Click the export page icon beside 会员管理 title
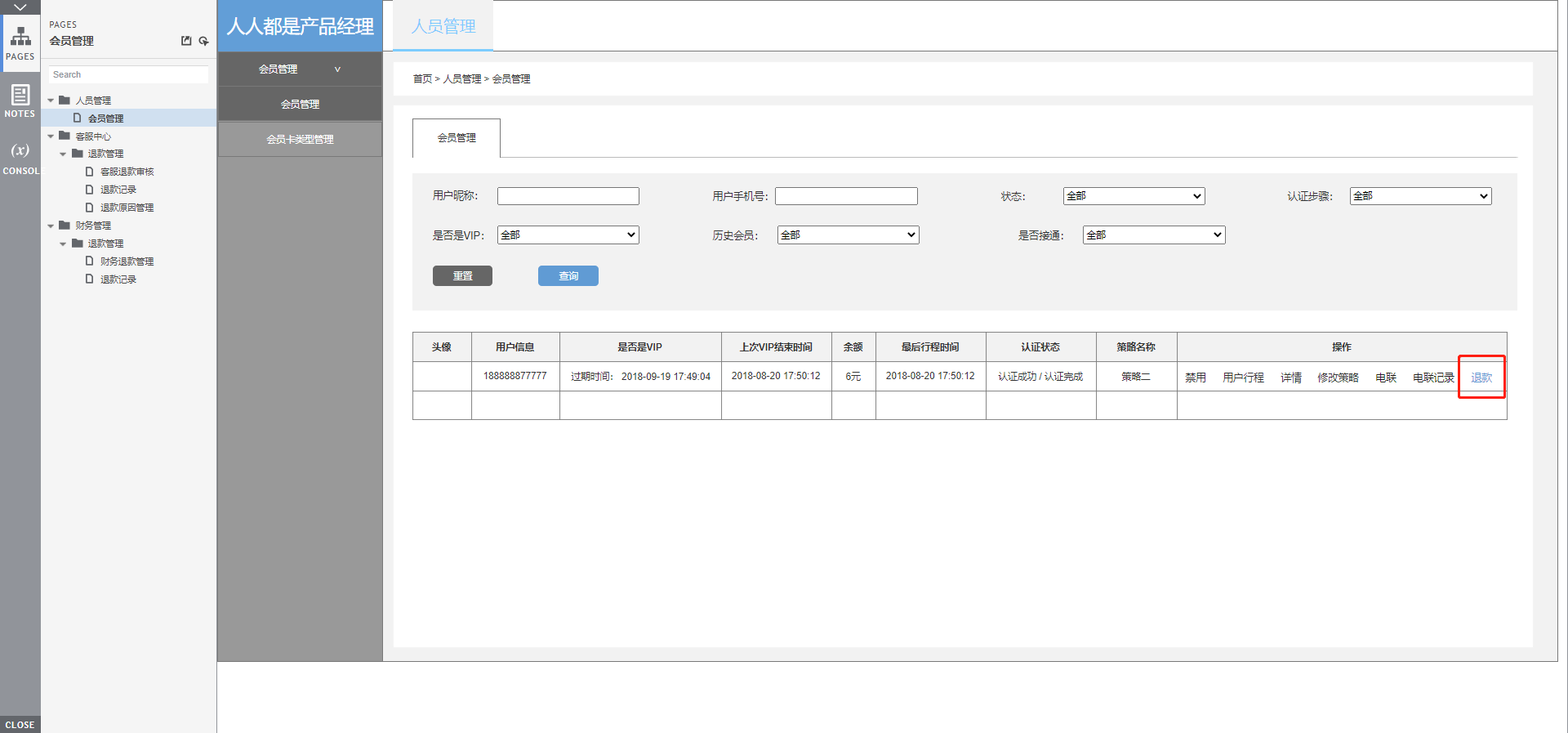The width and height of the screenshot is (1568, 733). click(x=186, y=41)
